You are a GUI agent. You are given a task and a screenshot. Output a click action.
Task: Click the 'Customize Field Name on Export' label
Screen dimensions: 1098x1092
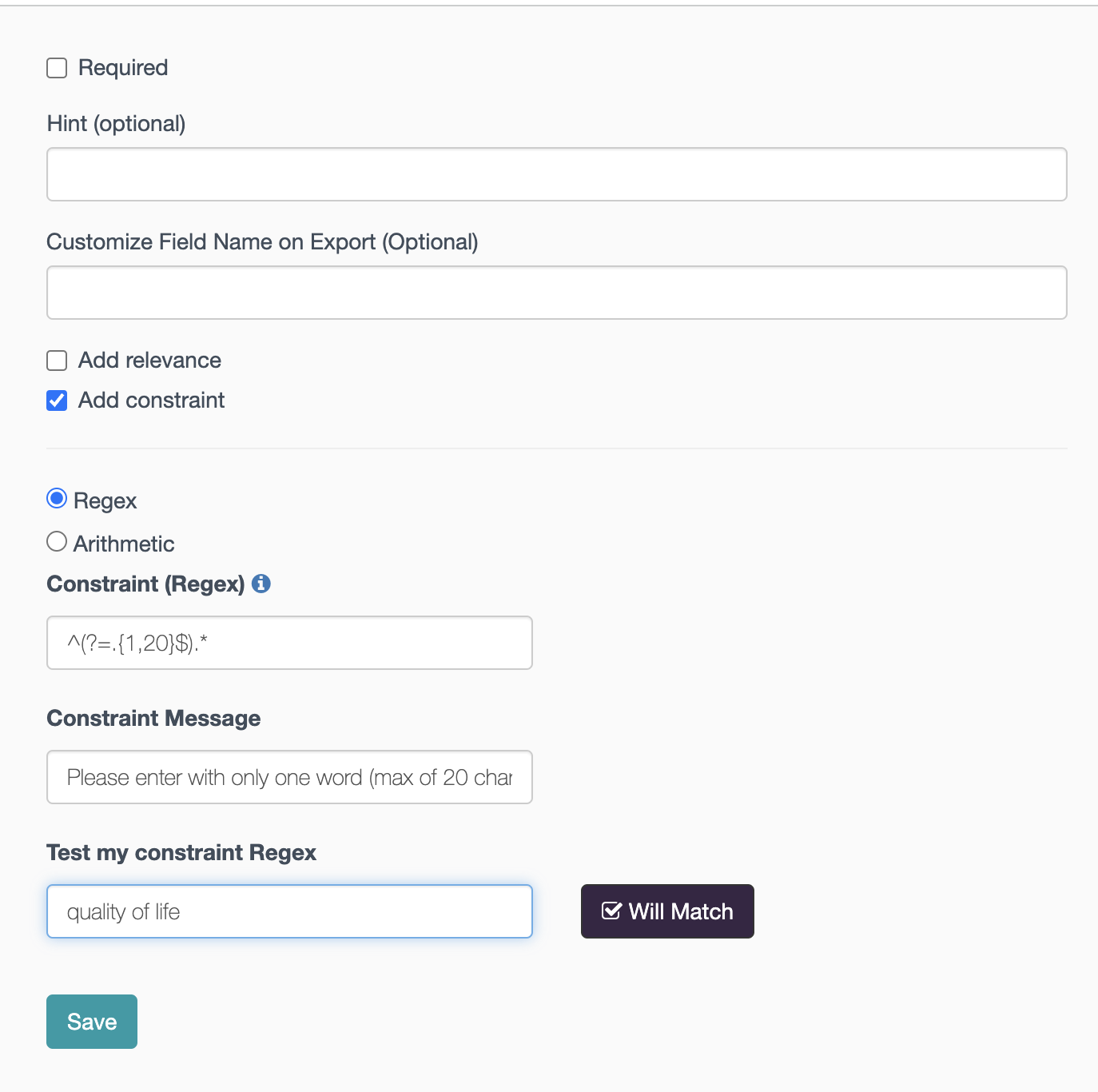click(x=262, y=242)
